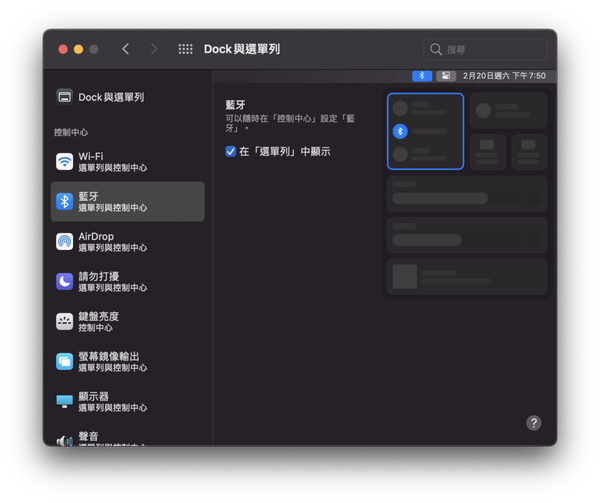This screenshot has width=600, height=503.
Task: Open help with question mark button
Action: pyautogui.click(x=533, y=423)
